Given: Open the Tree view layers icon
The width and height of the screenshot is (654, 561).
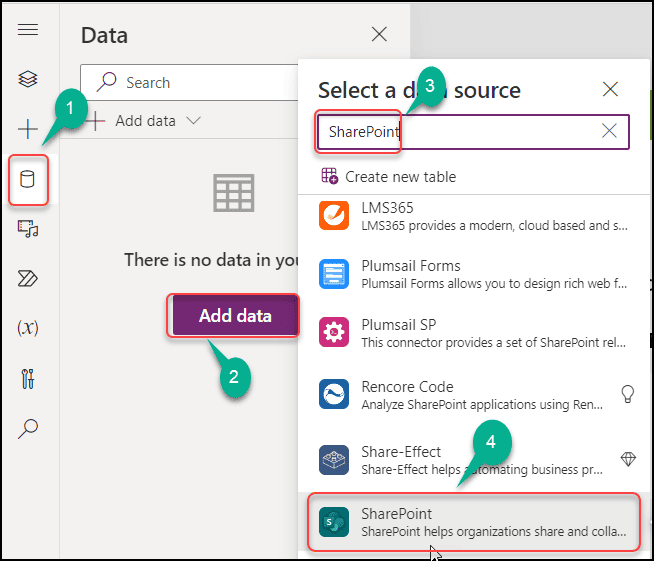Looking at the screenshot, I should pyautogui.click(x=28, y=79).
